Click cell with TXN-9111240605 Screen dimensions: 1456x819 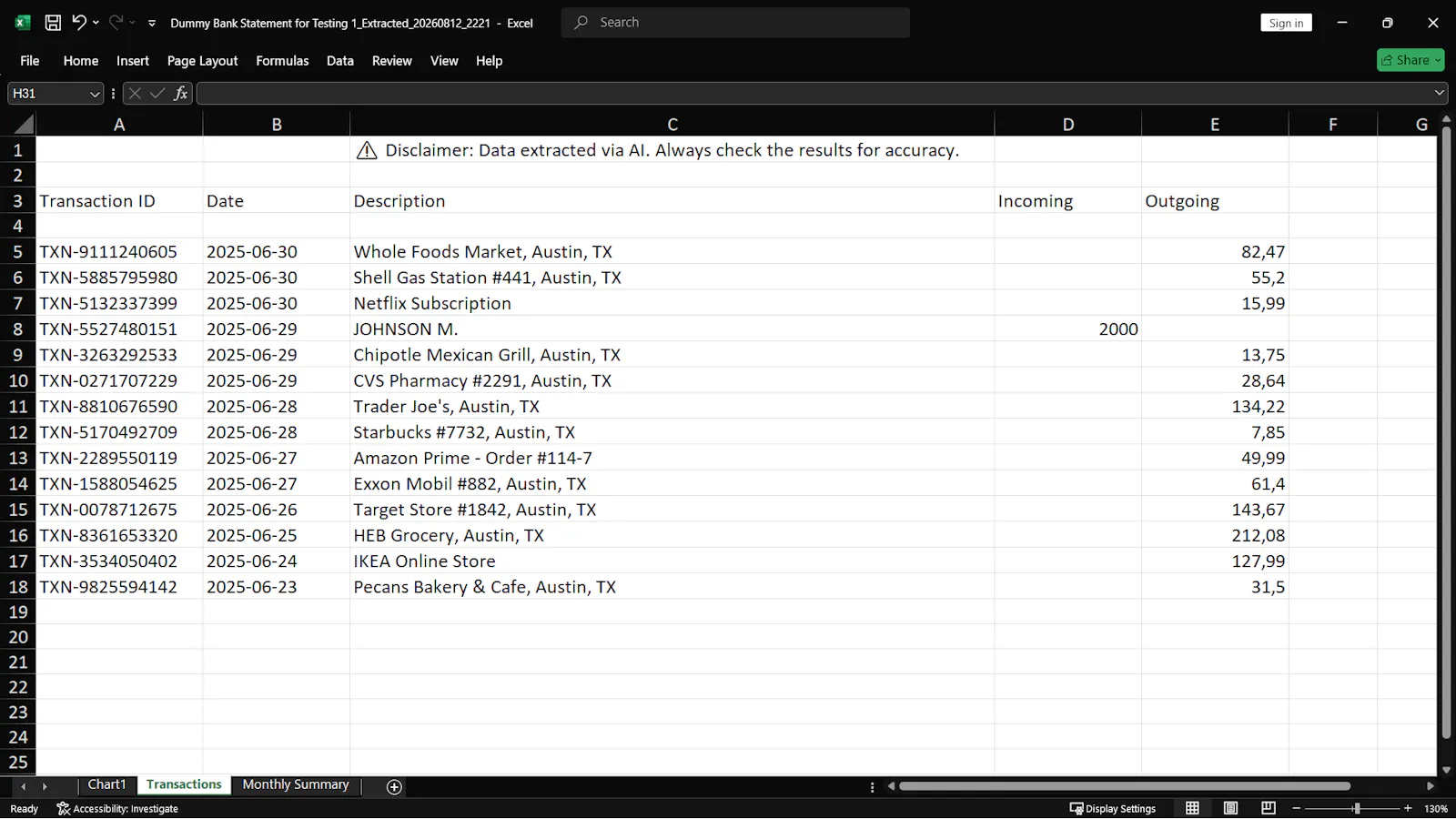(x=119, y=252)
